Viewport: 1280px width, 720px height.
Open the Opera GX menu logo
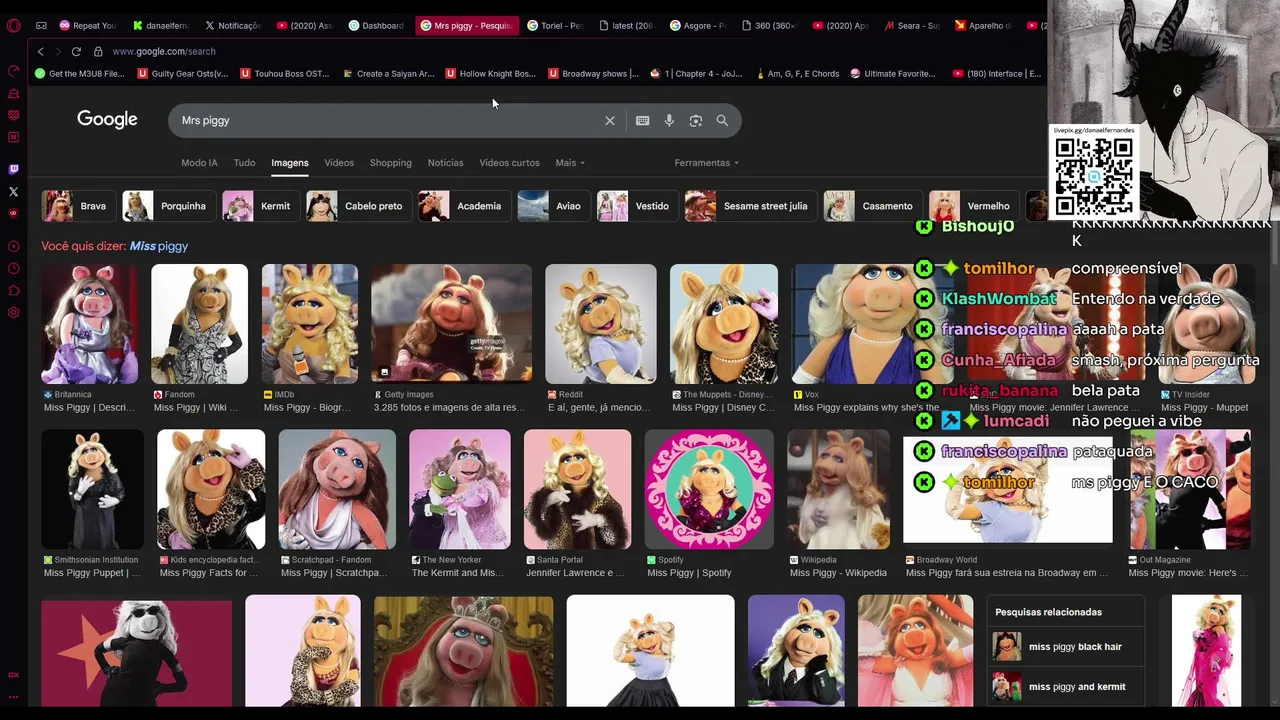coord(13,26)
